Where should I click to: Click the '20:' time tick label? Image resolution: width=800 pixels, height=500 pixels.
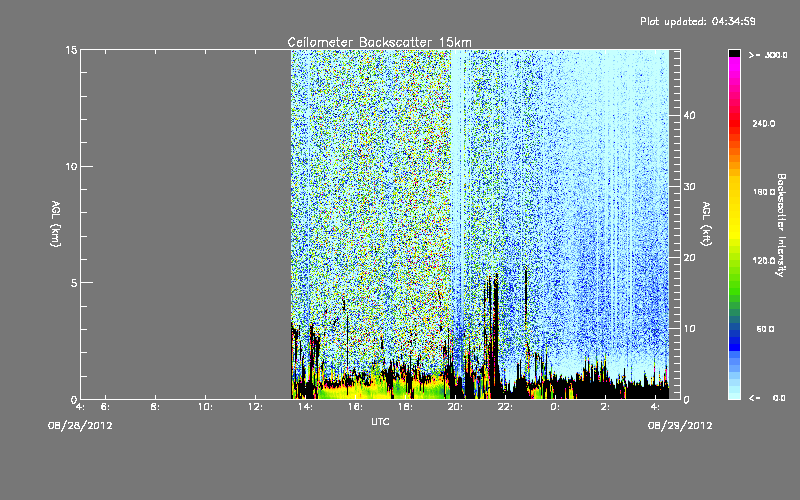click(x=455, y=407)
